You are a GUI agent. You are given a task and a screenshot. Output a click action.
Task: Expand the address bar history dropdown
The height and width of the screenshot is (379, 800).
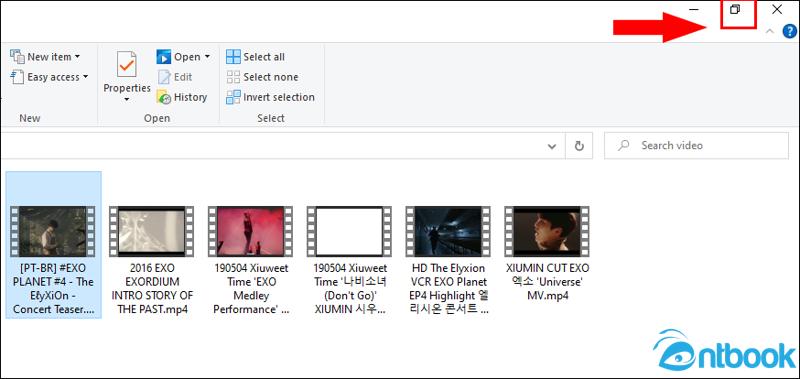click(x=552, y=146)
